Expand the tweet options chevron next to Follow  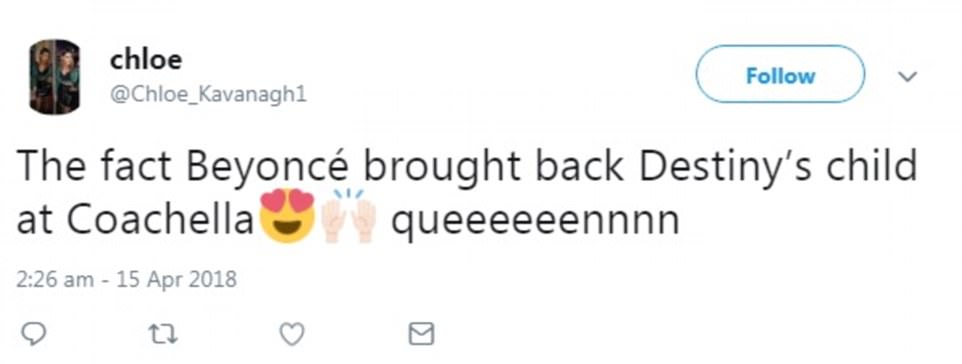(907, 77)
